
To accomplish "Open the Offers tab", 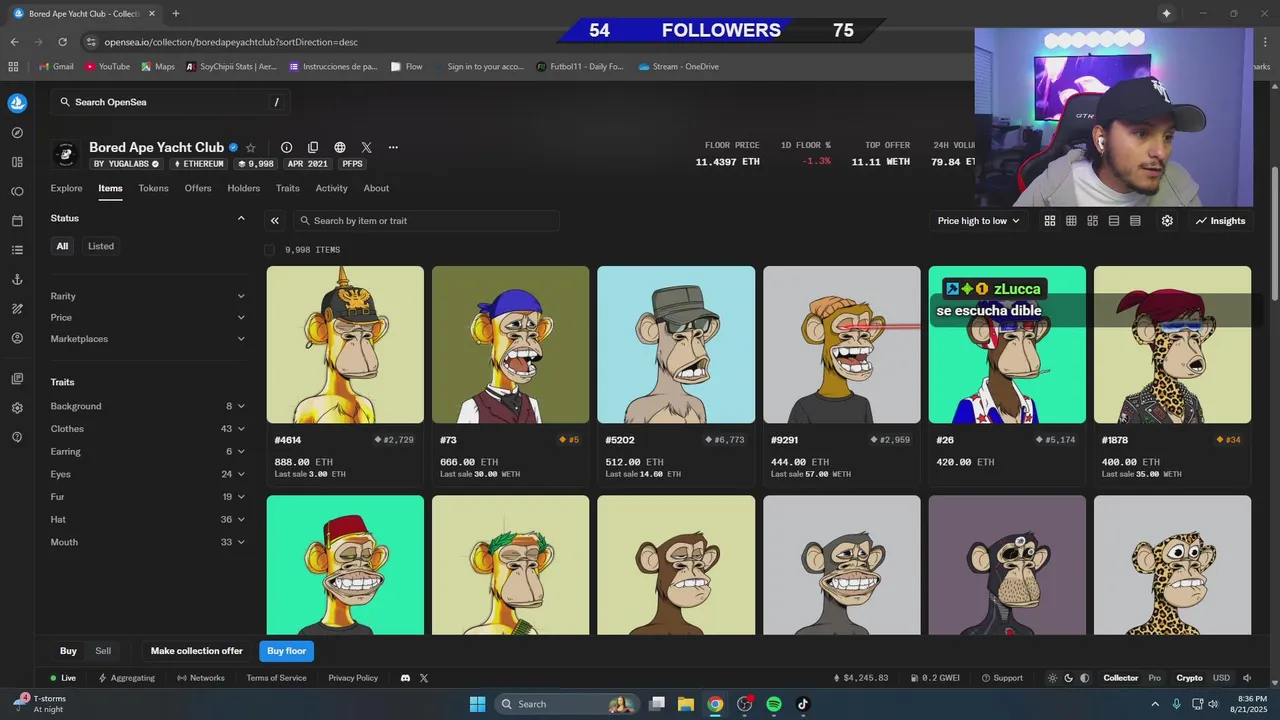I will click(198, 188).
